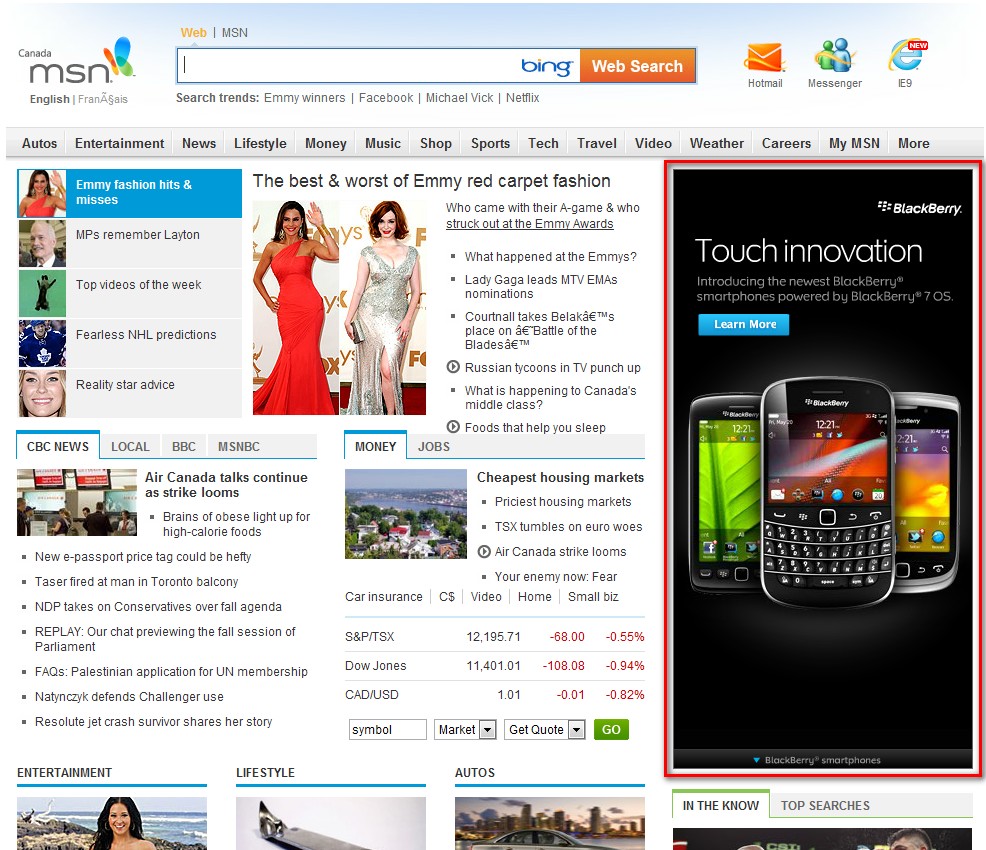Open the Netflix search trend
The width and height of the screenshot is (986, 850).
pyautogui.click(x=523, y=97)
